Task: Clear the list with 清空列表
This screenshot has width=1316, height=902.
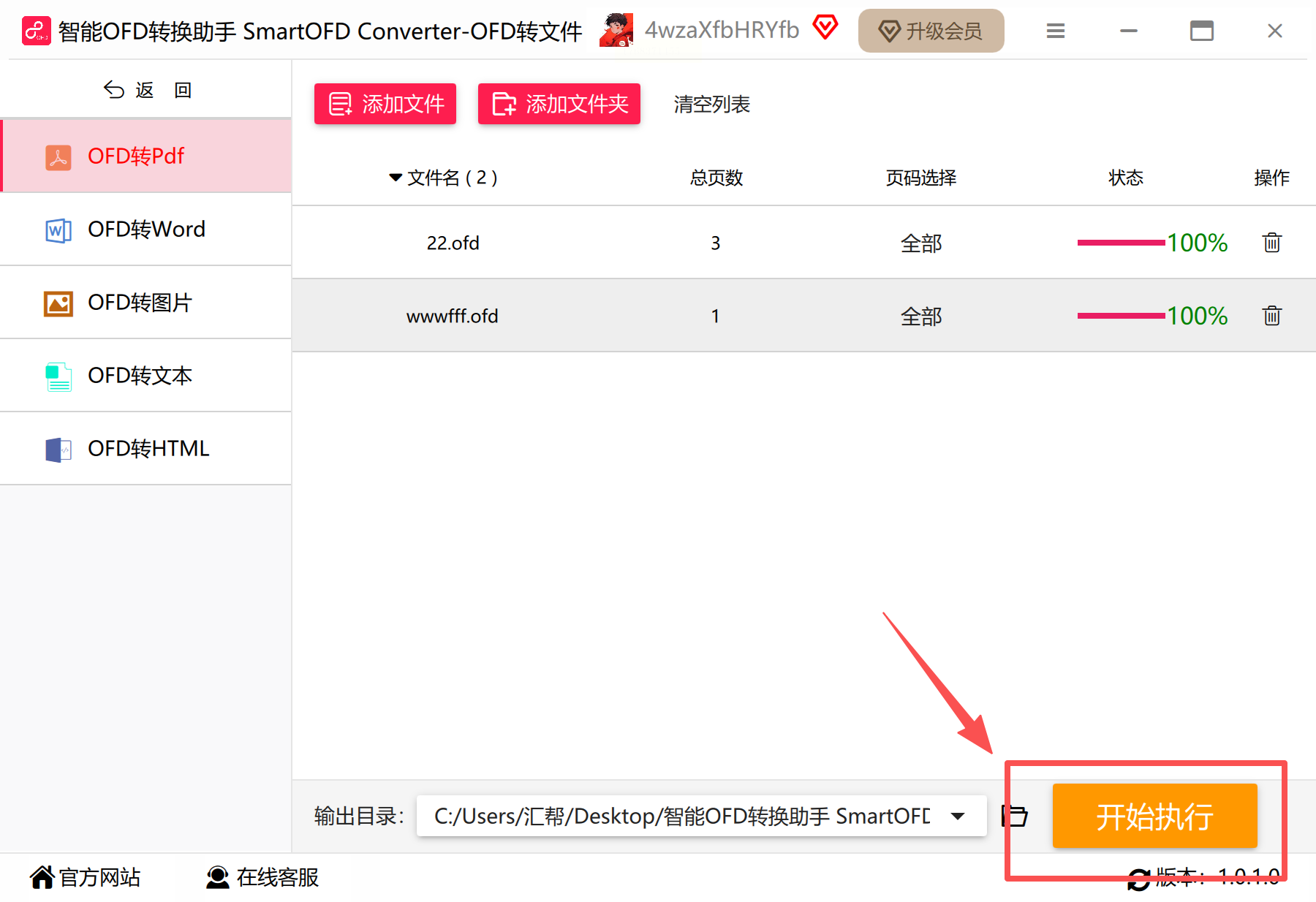Action: [x=712, y=105]
